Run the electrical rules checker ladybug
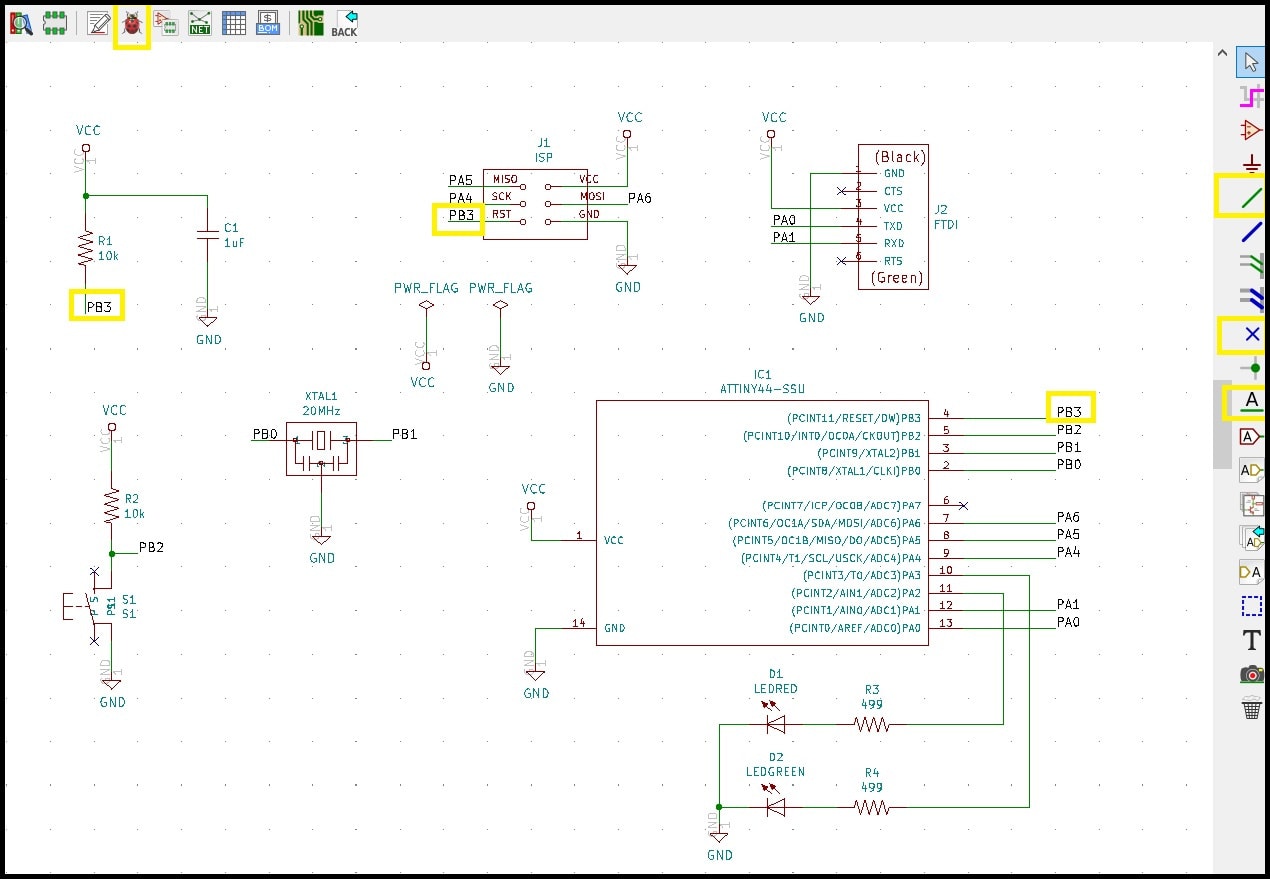The width and height of the screenshot is (1270, 879). [132, 24]
